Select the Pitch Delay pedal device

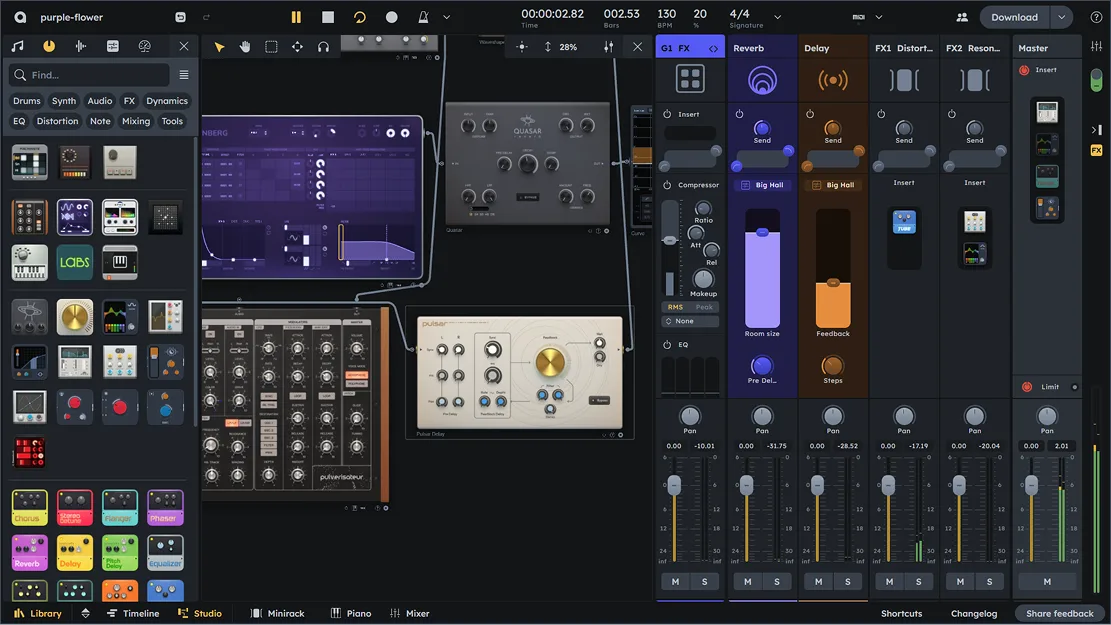point(120,553)
